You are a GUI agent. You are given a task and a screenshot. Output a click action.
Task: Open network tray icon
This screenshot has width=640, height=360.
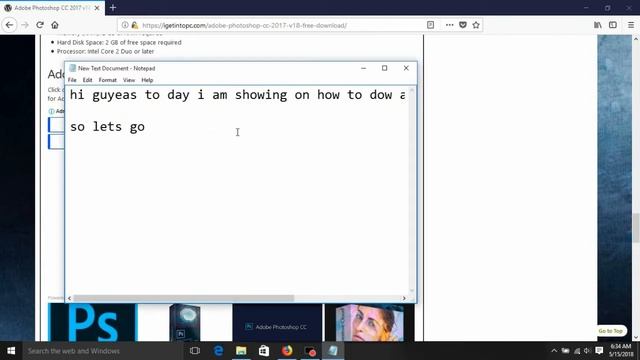coord(577,351)
